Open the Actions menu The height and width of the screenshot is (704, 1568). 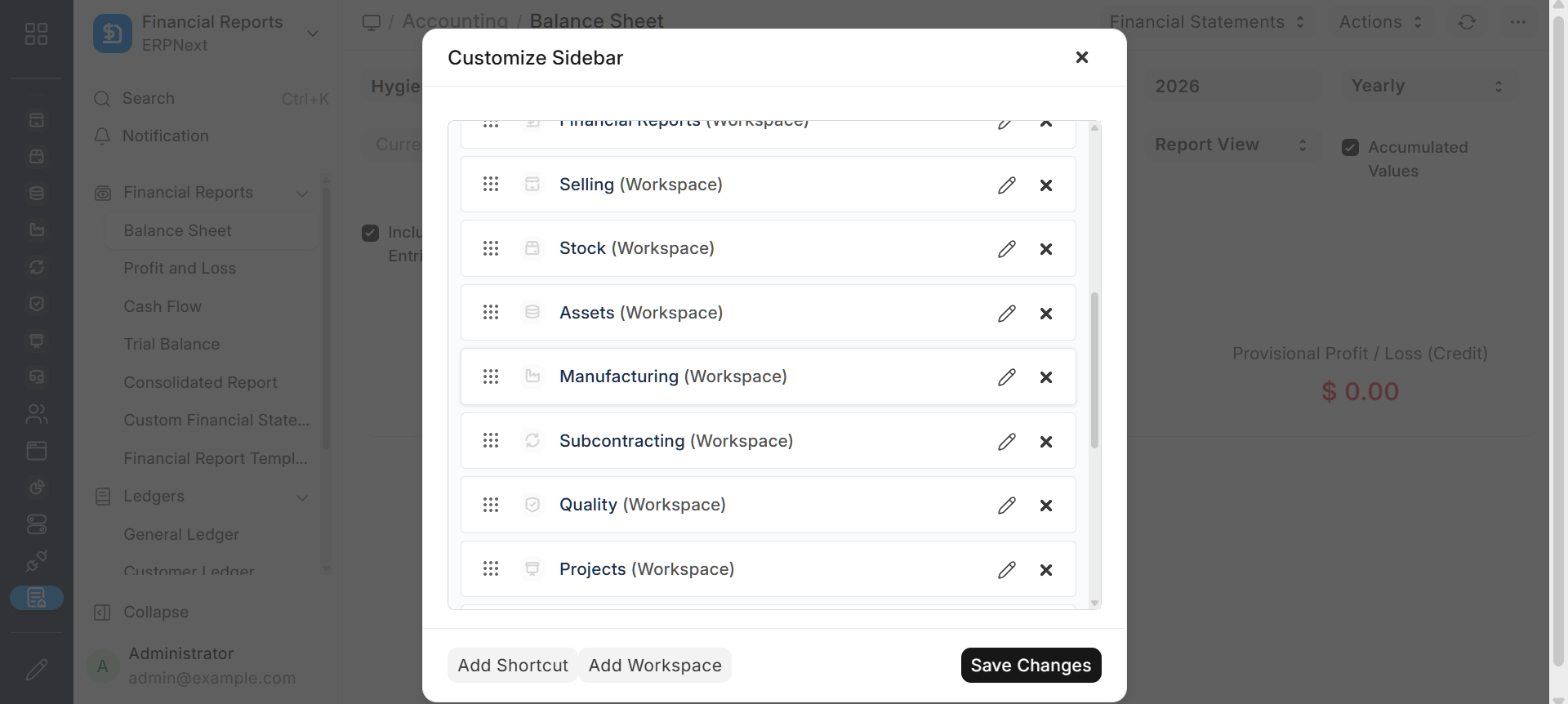[1380, 22]
